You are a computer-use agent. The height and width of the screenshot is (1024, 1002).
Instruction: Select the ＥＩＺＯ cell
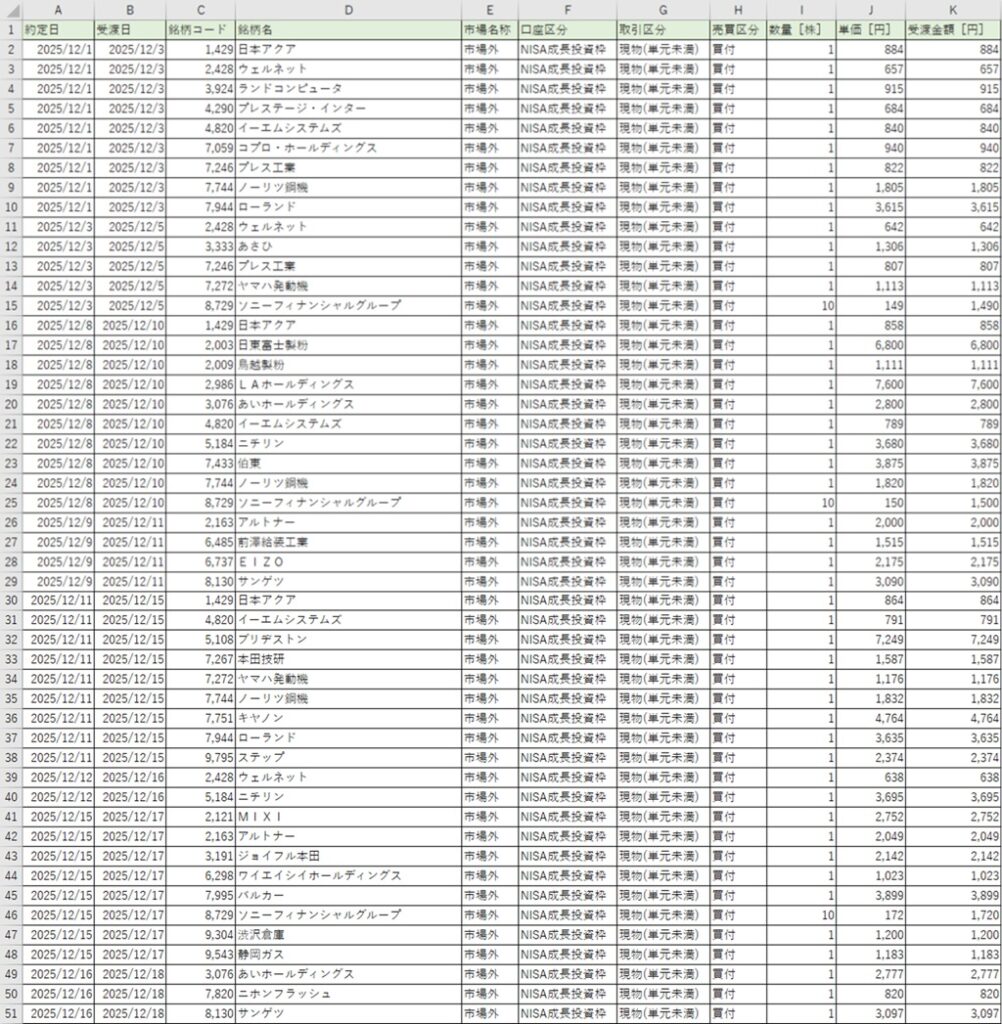point(347,561)
